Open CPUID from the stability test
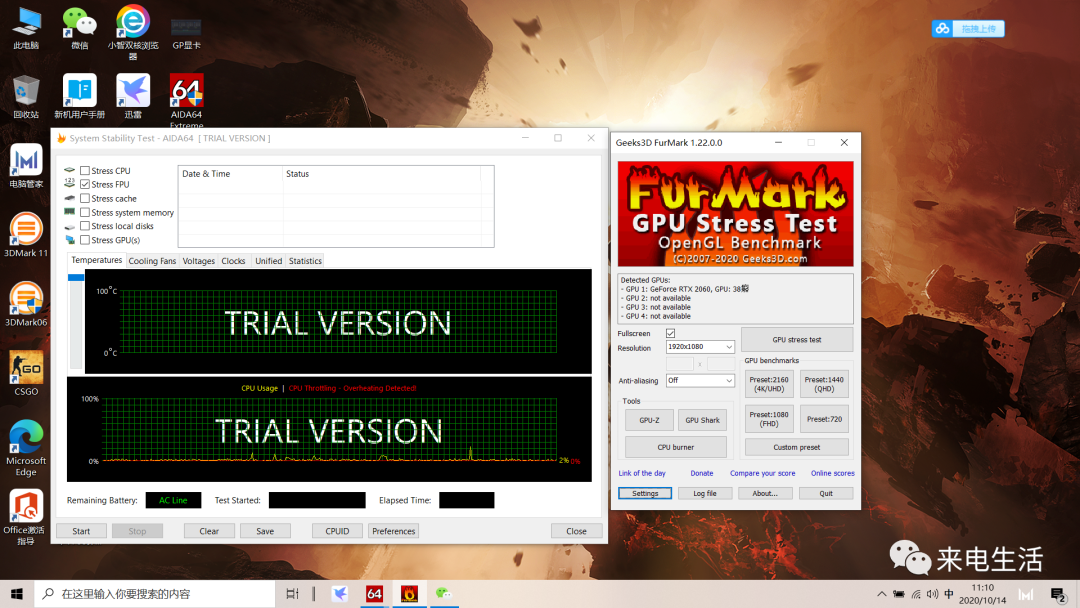This screenshot has height=608, width=1080. [337, 531]
